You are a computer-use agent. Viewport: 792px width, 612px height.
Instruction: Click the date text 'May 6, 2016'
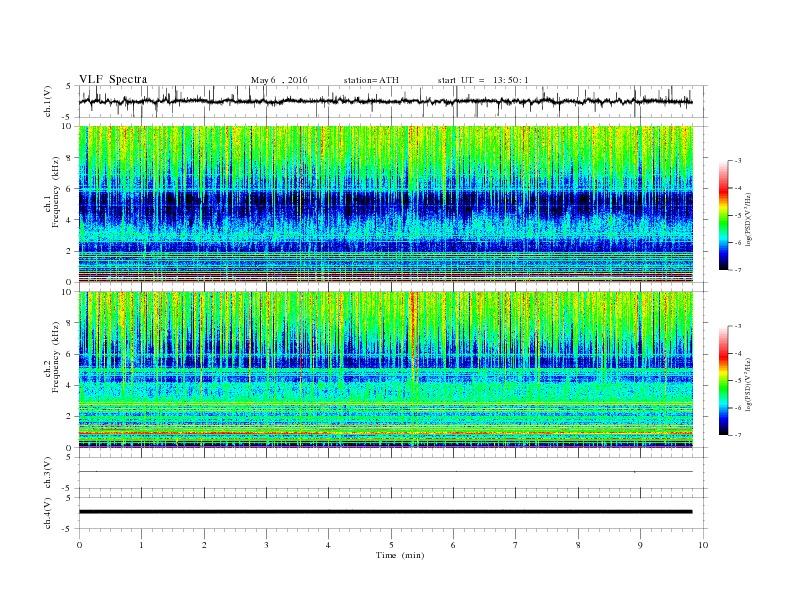point(279,80)
